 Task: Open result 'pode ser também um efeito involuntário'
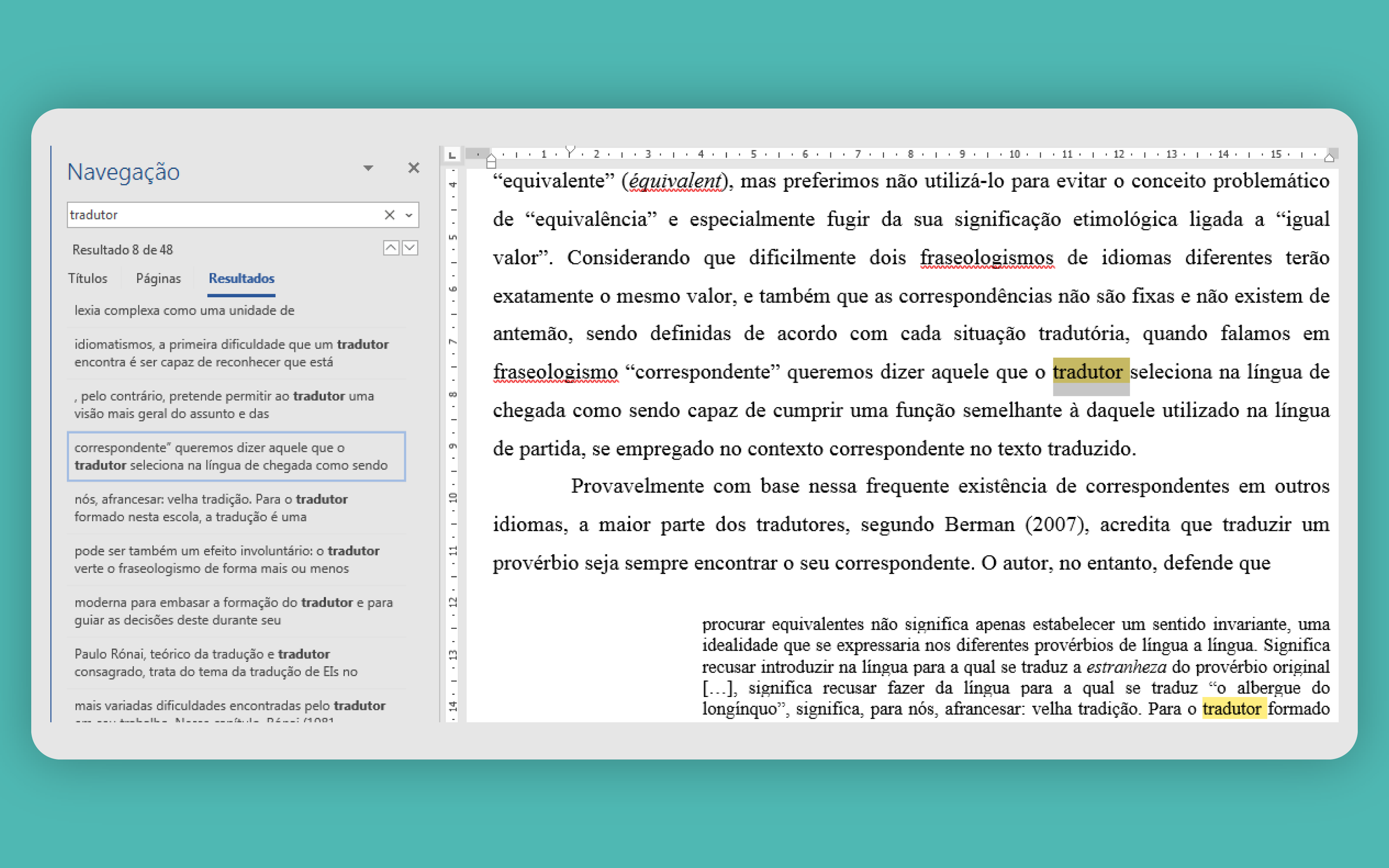tap(237, 560)
